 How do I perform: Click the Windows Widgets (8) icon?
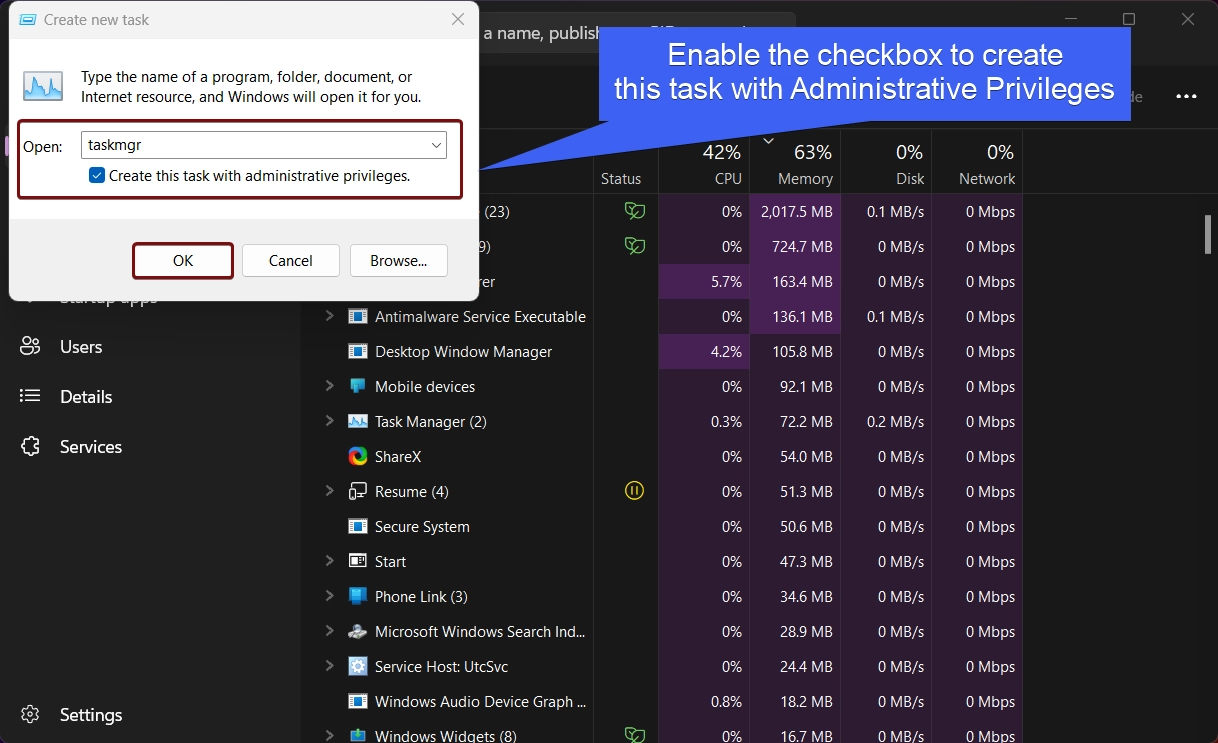(358, 736)
